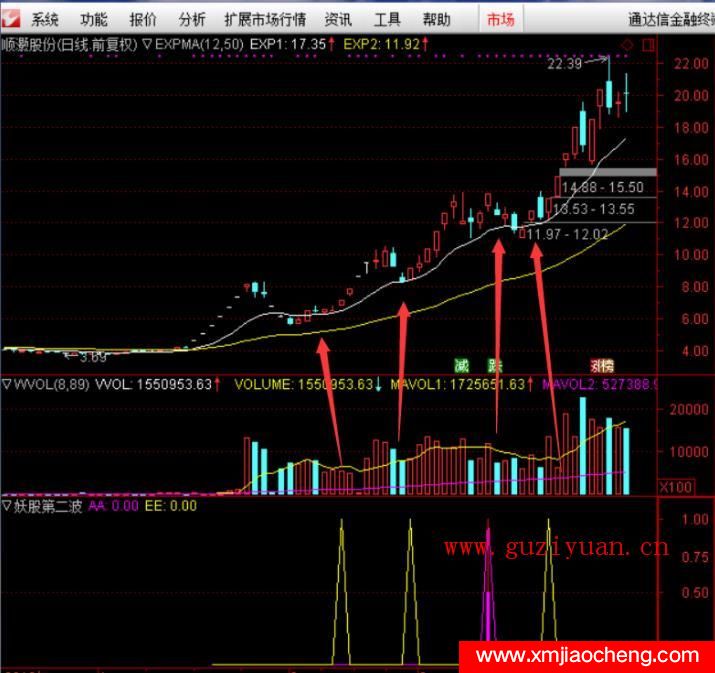Screen dimensions: 715x673
Task: Click the 22.39 high price label
Action: point(565,64)
